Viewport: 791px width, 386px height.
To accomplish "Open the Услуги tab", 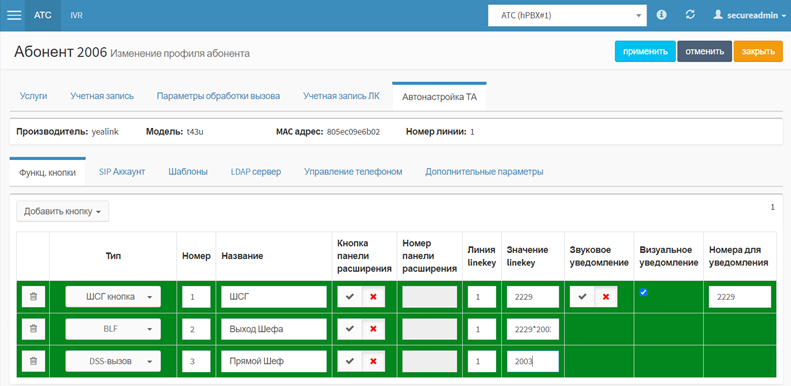I will [33, 96].
